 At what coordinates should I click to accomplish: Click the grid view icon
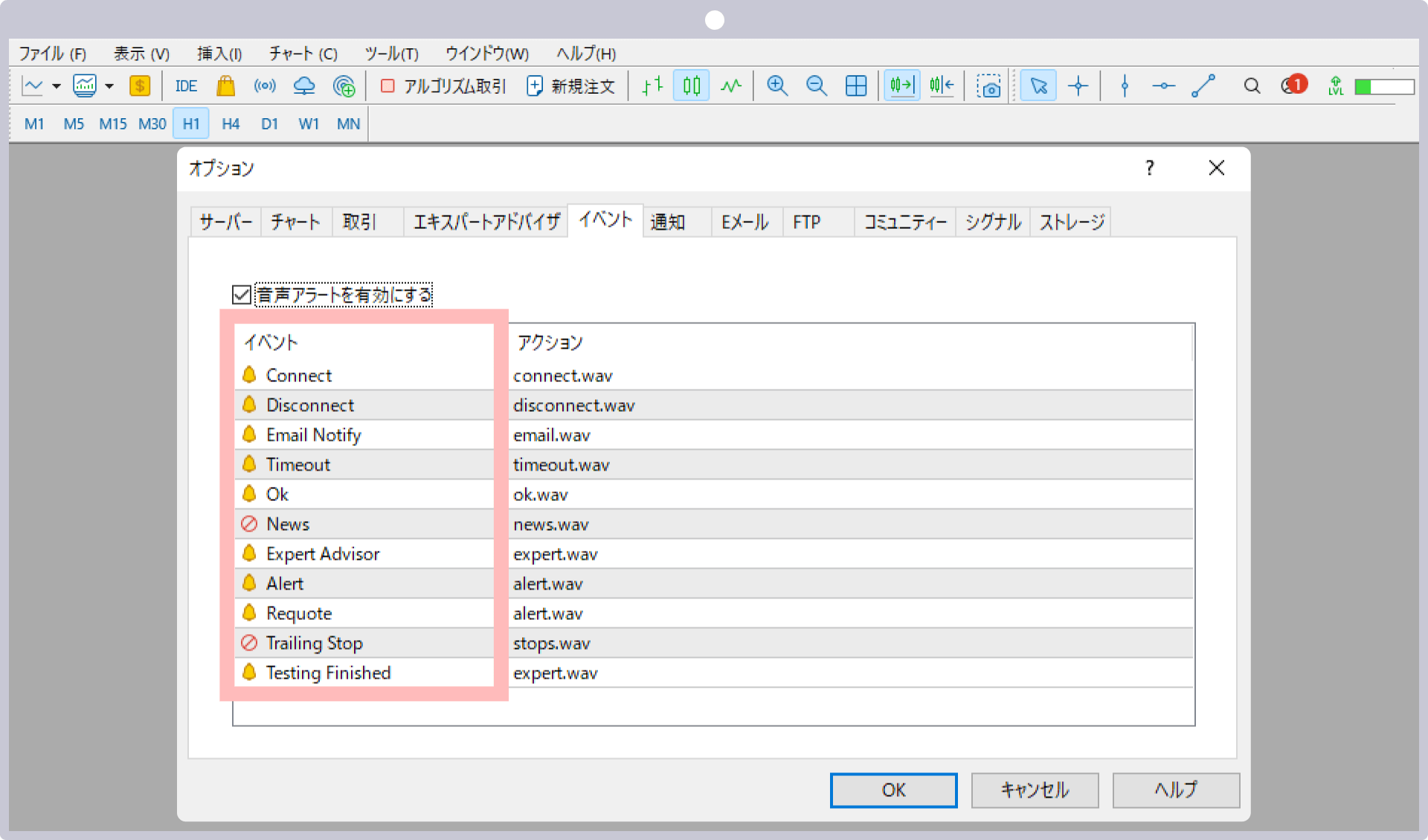855,88
